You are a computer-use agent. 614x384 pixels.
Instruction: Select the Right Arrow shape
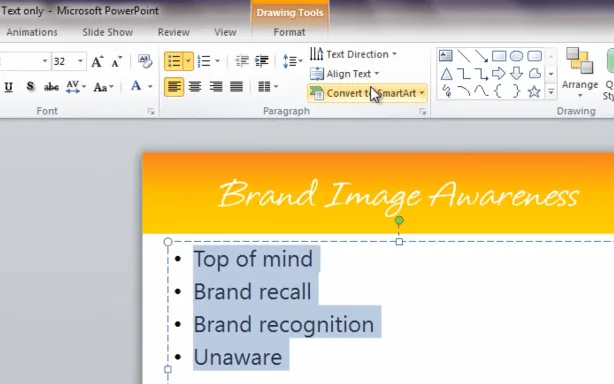(x=498, y=73)
